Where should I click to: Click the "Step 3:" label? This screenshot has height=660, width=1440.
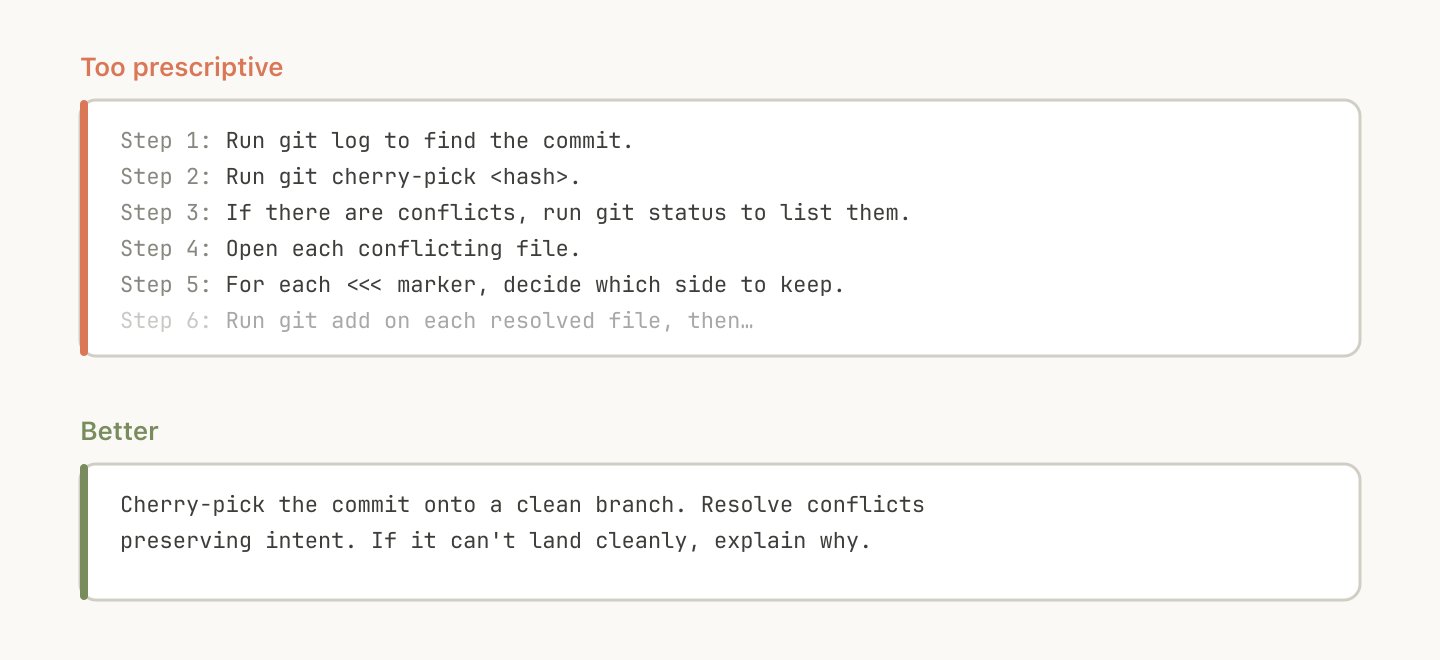coord(166,213)
